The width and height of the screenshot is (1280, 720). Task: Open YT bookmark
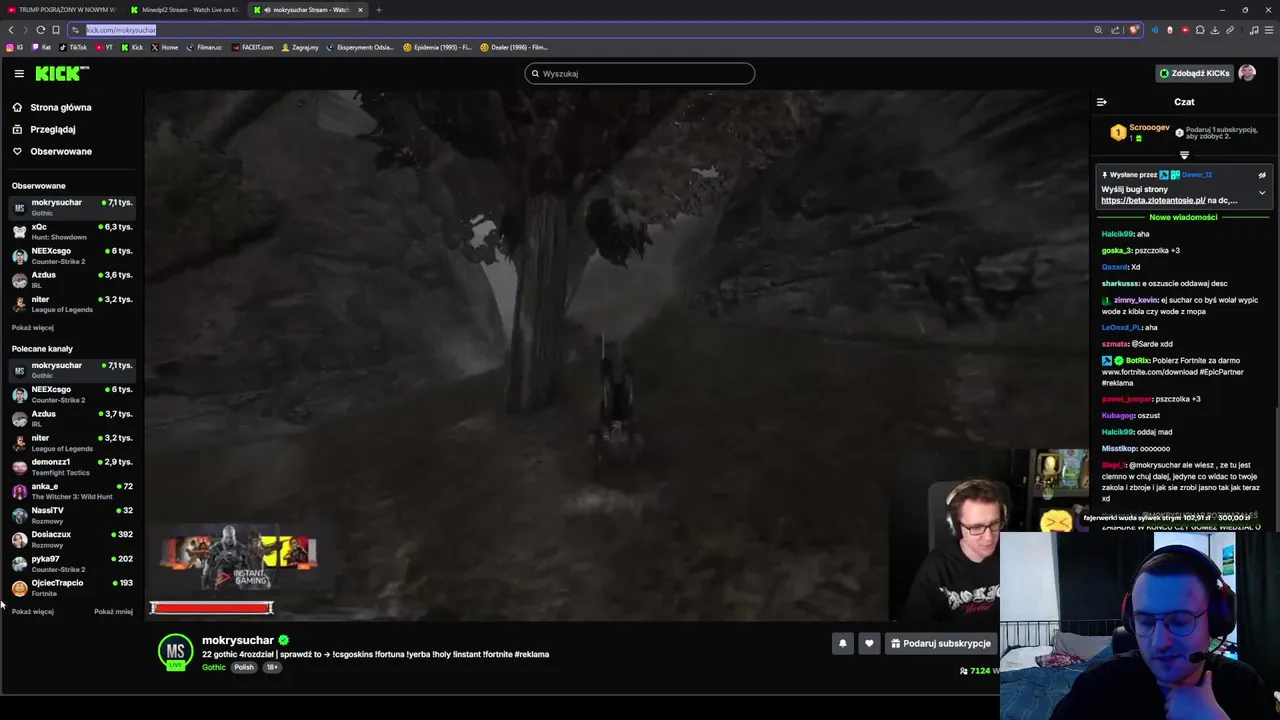(104, 47)
